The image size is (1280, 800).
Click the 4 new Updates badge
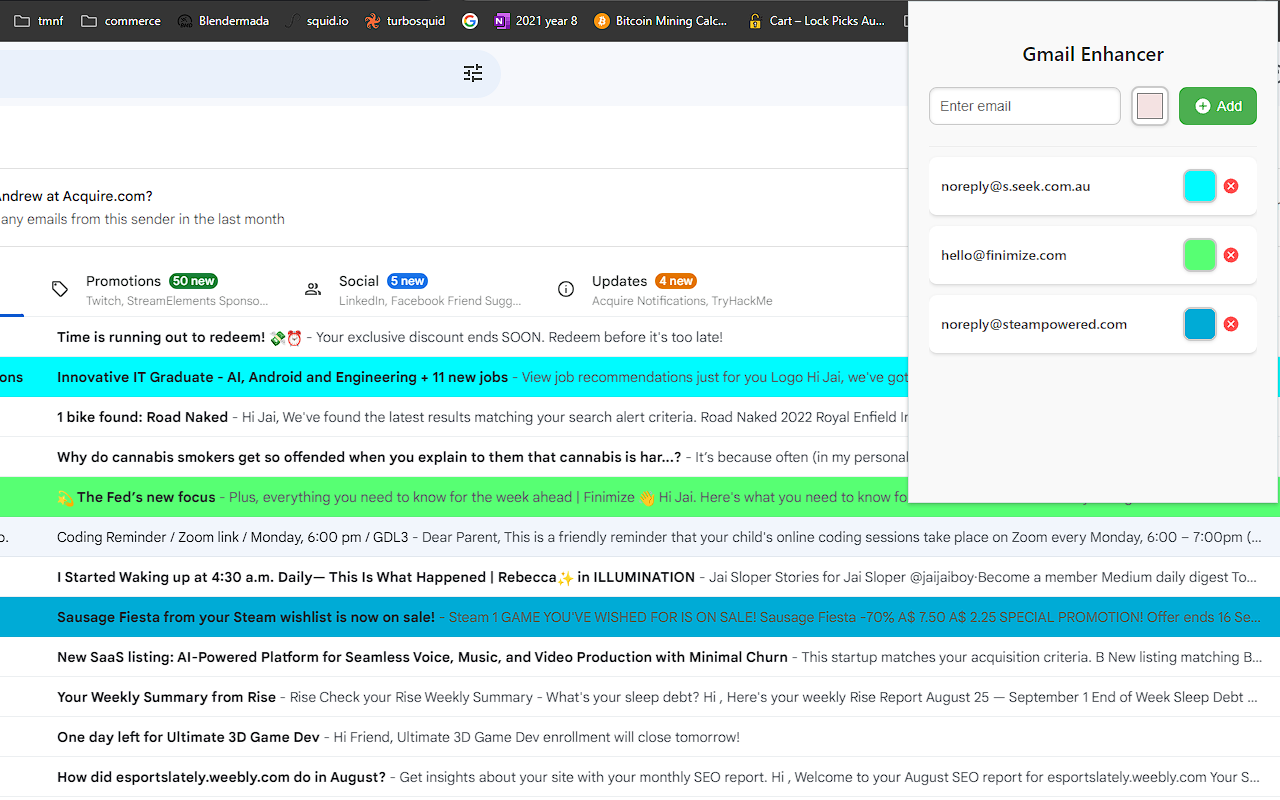[677, 281]
